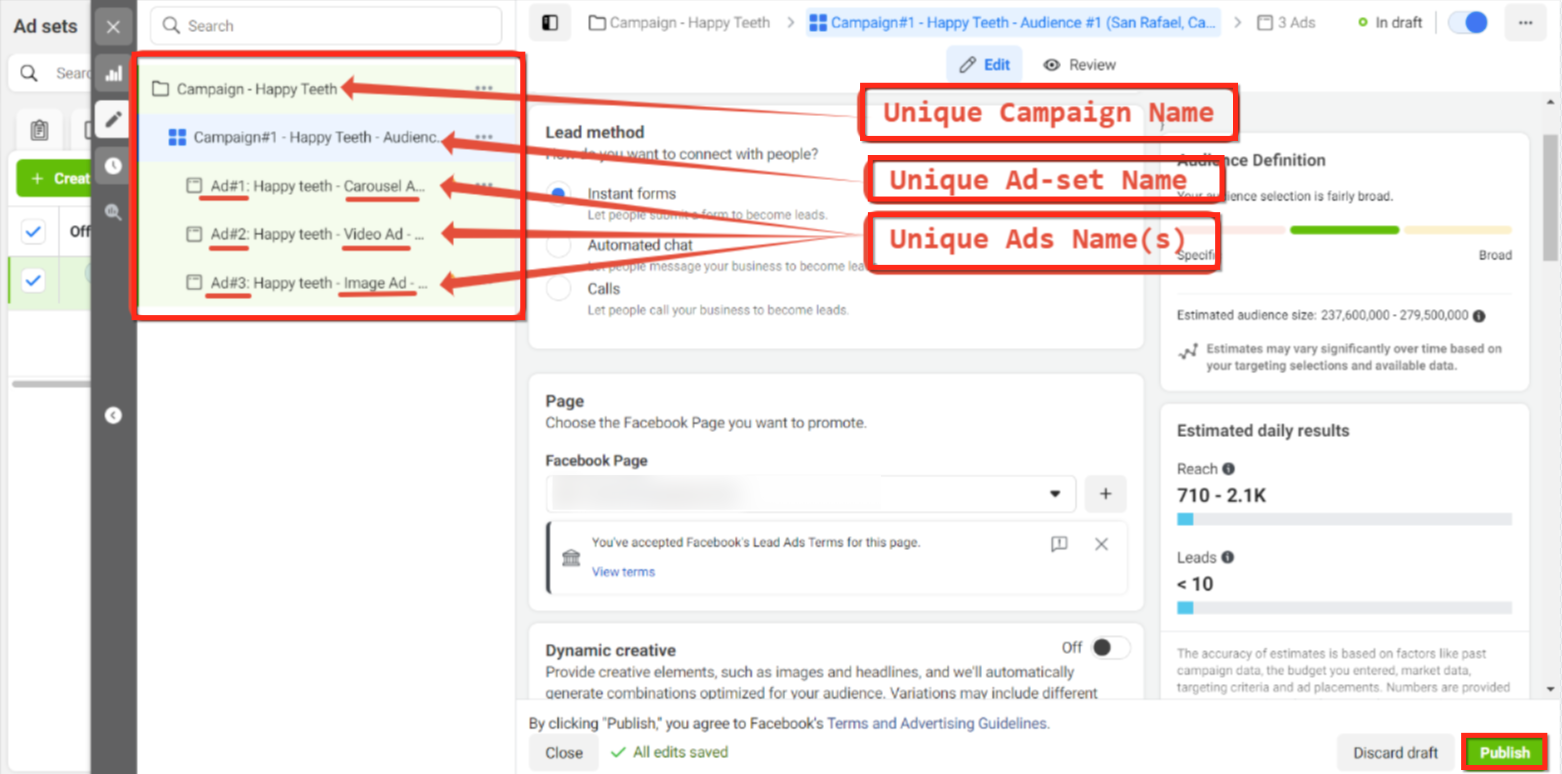Switch to the Edit tab
Viewport: 1562px width, 774px height.
pos(984,65)
